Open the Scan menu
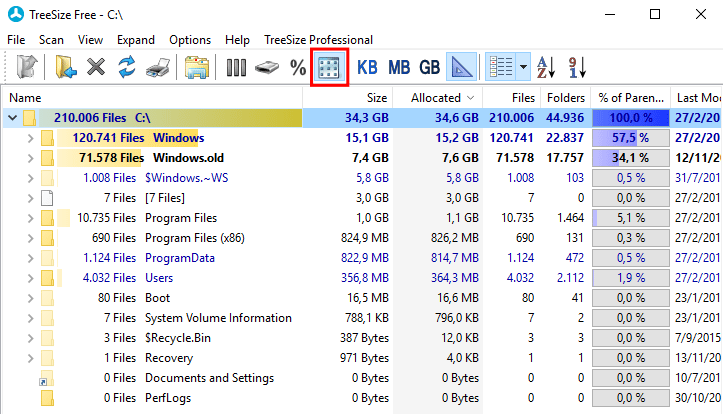This screenshot has width=723, height=414. click(x=51, y=40)
